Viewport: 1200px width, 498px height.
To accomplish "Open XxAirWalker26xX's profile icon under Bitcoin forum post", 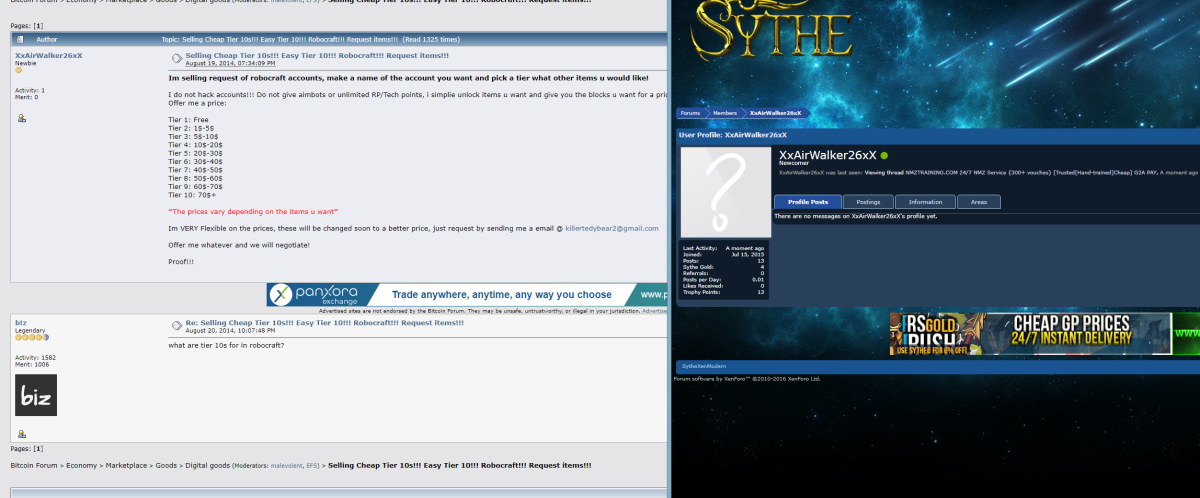I will coord(22,118).
